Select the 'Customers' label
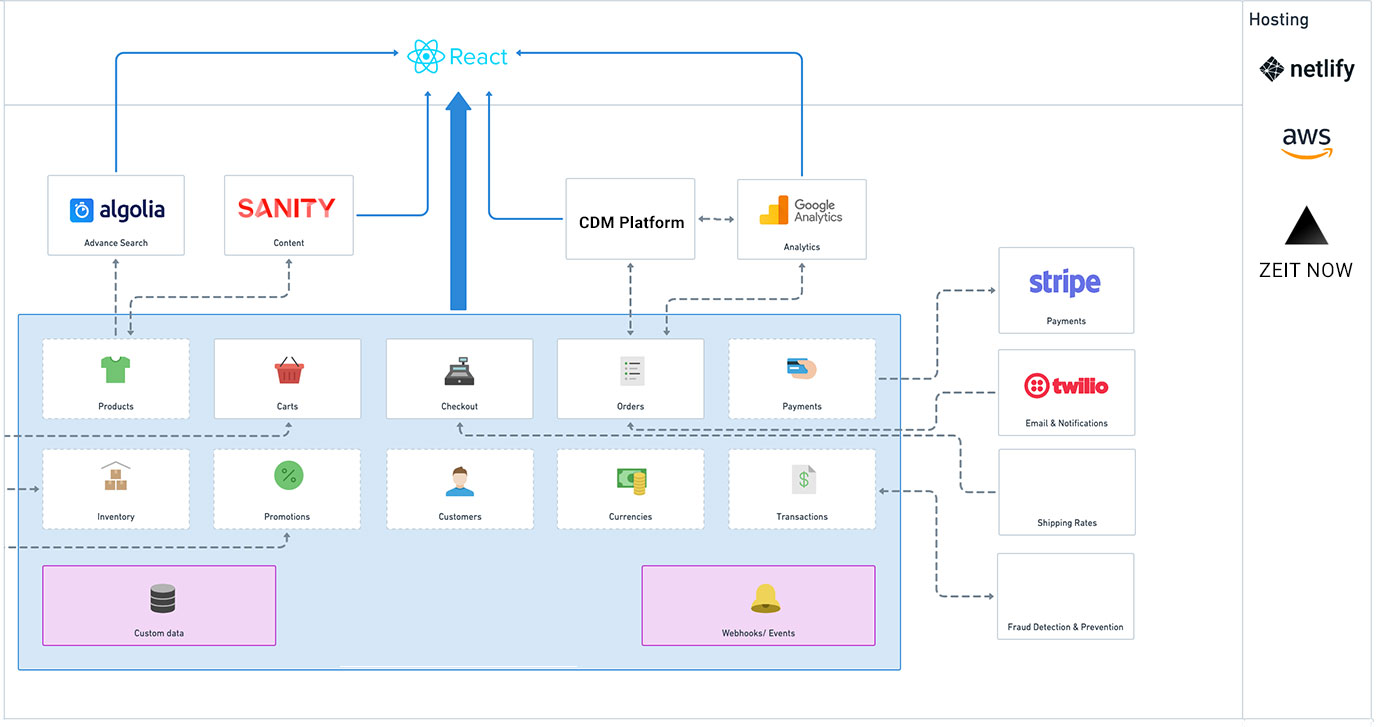The image size is (1376, 727). (460, 517)
